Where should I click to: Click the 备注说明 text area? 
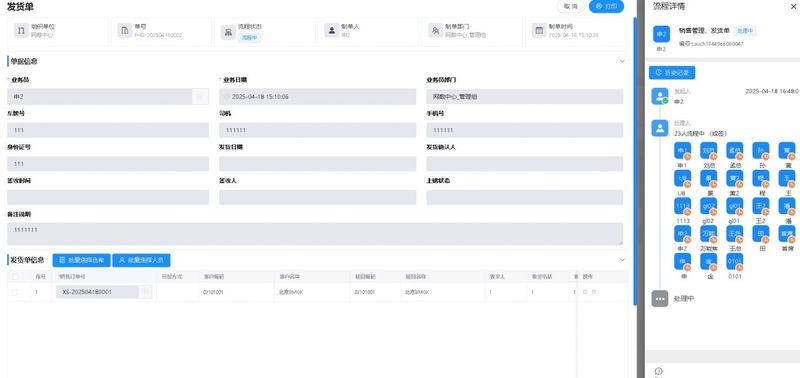pyautogui.click(x=315, y=234)
